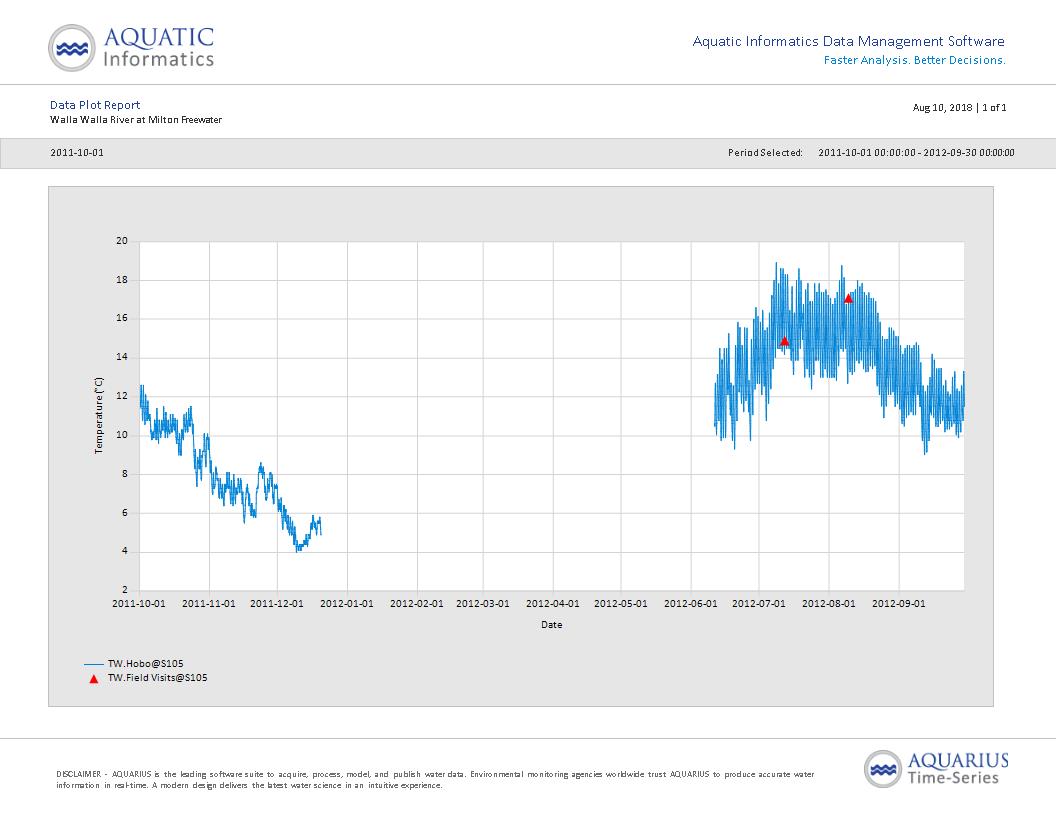
Task: Click the 2012-04-01 x-axis label
Action: (553, 604)
